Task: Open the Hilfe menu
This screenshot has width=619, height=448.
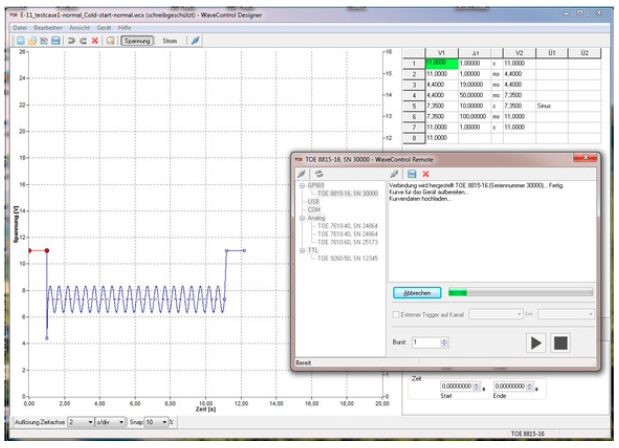Action: point(124,28)
